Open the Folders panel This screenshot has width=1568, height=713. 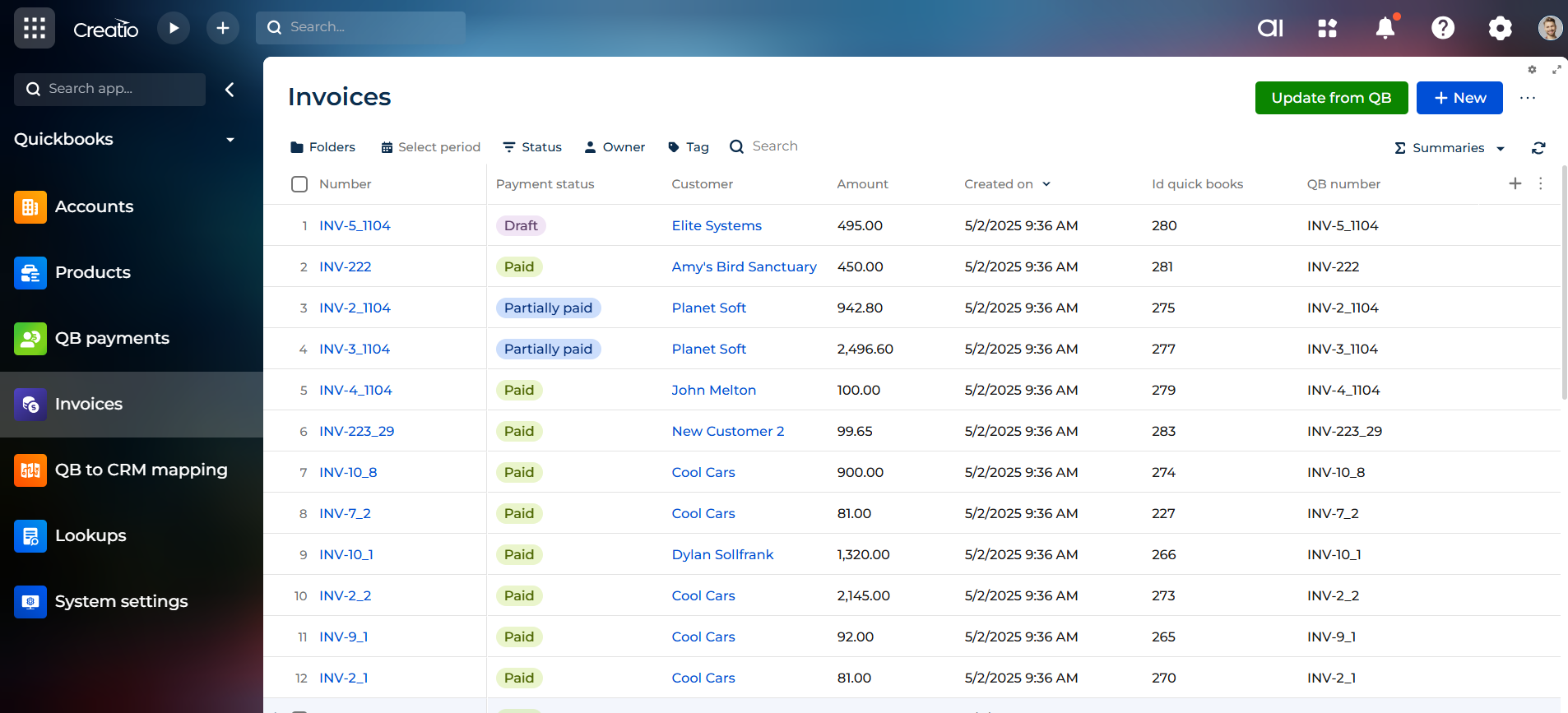click(x=322, y=147)
